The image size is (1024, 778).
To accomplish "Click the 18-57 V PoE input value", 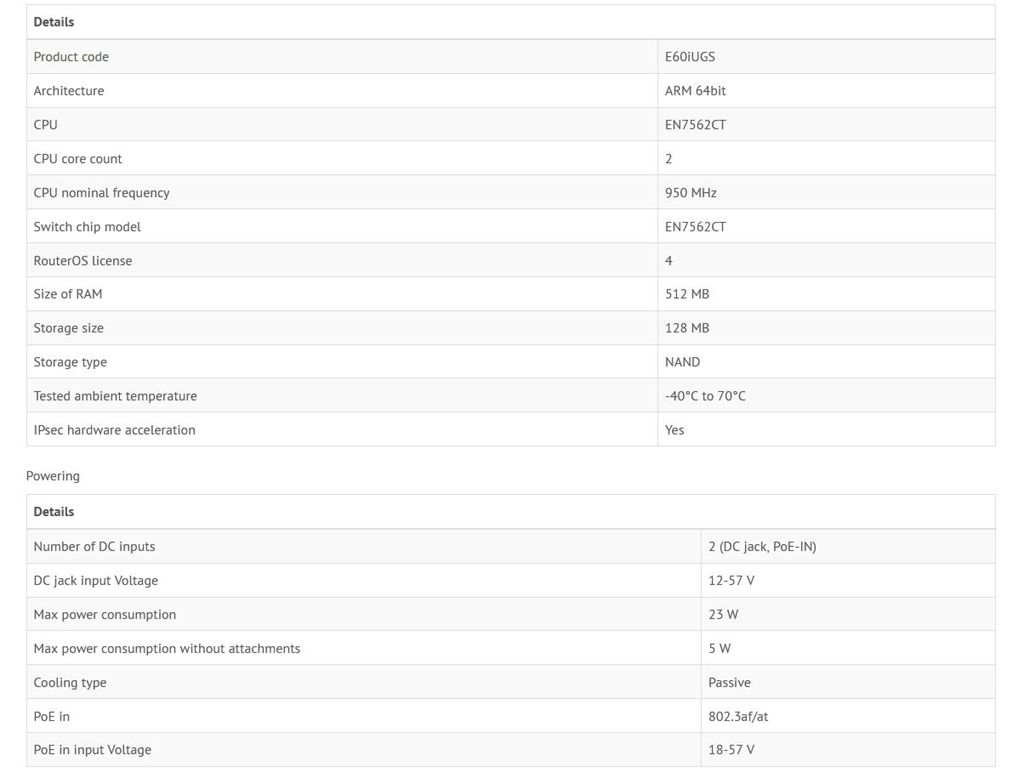I will pyautogui.click(x=732, y=750).
